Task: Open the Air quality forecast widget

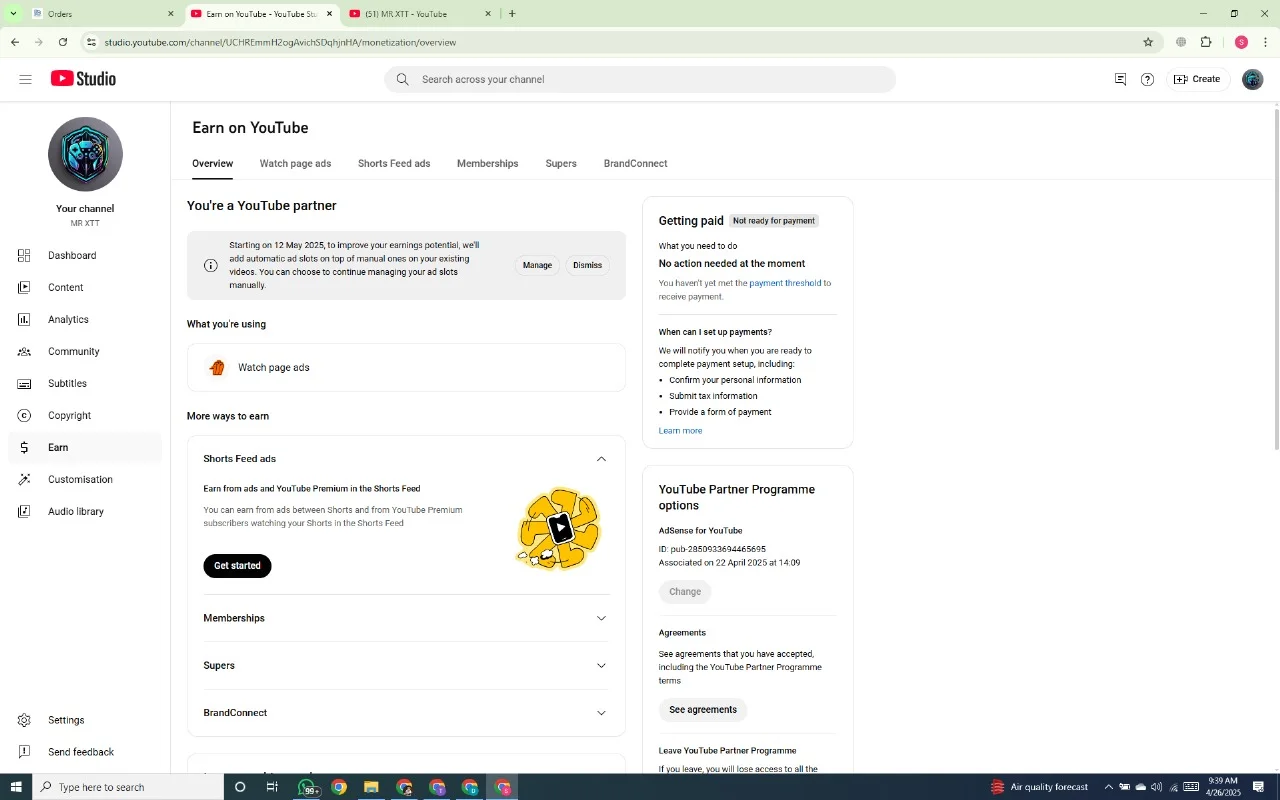Action: tap(1039, 787)
